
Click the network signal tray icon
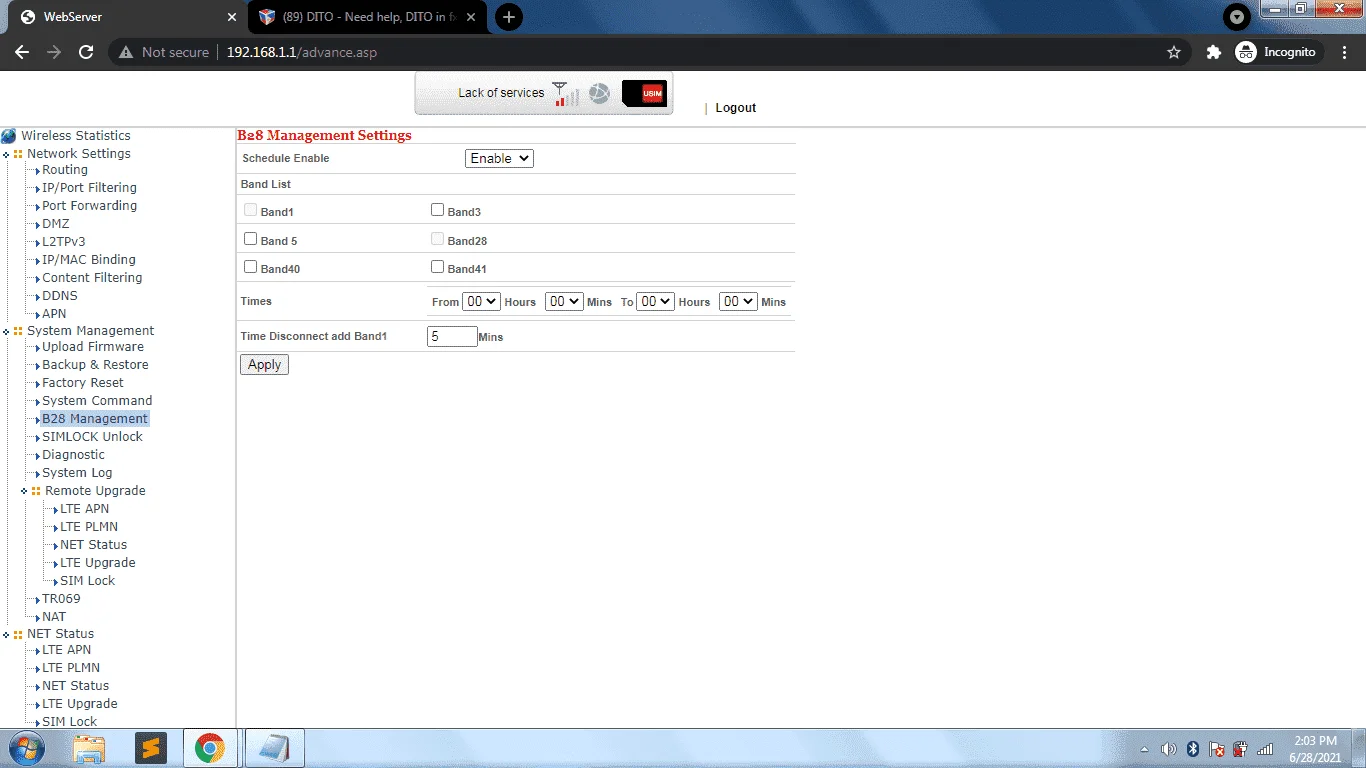tap(1265, 749)
